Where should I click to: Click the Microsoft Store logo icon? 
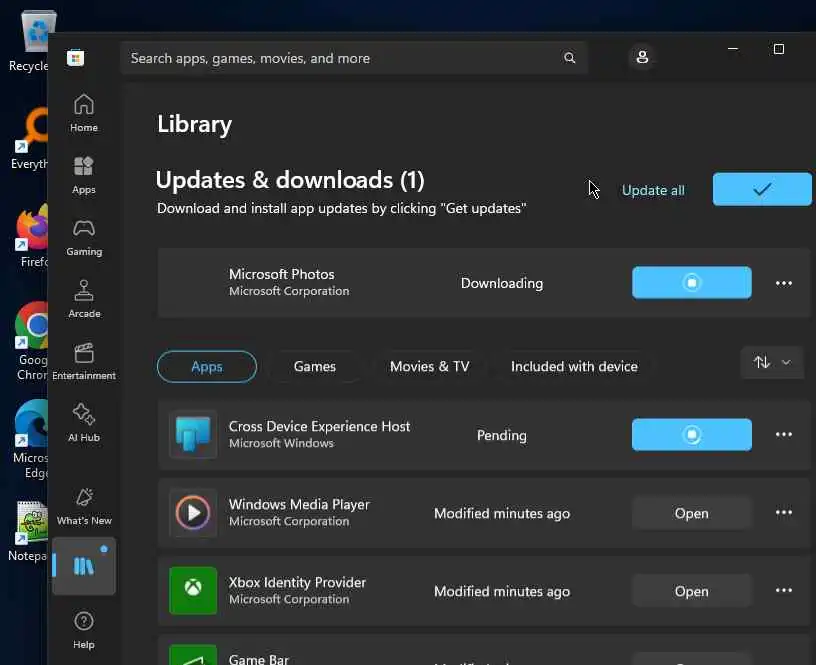coord(75,58)
